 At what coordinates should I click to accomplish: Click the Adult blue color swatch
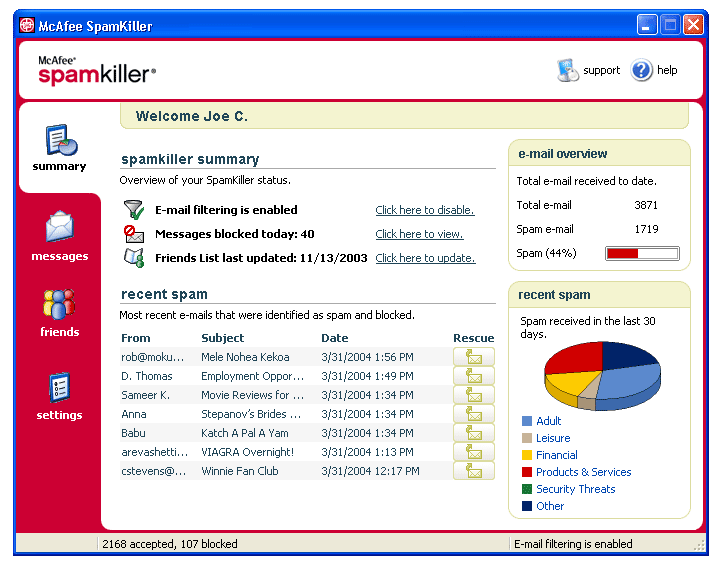coord(527,421)
